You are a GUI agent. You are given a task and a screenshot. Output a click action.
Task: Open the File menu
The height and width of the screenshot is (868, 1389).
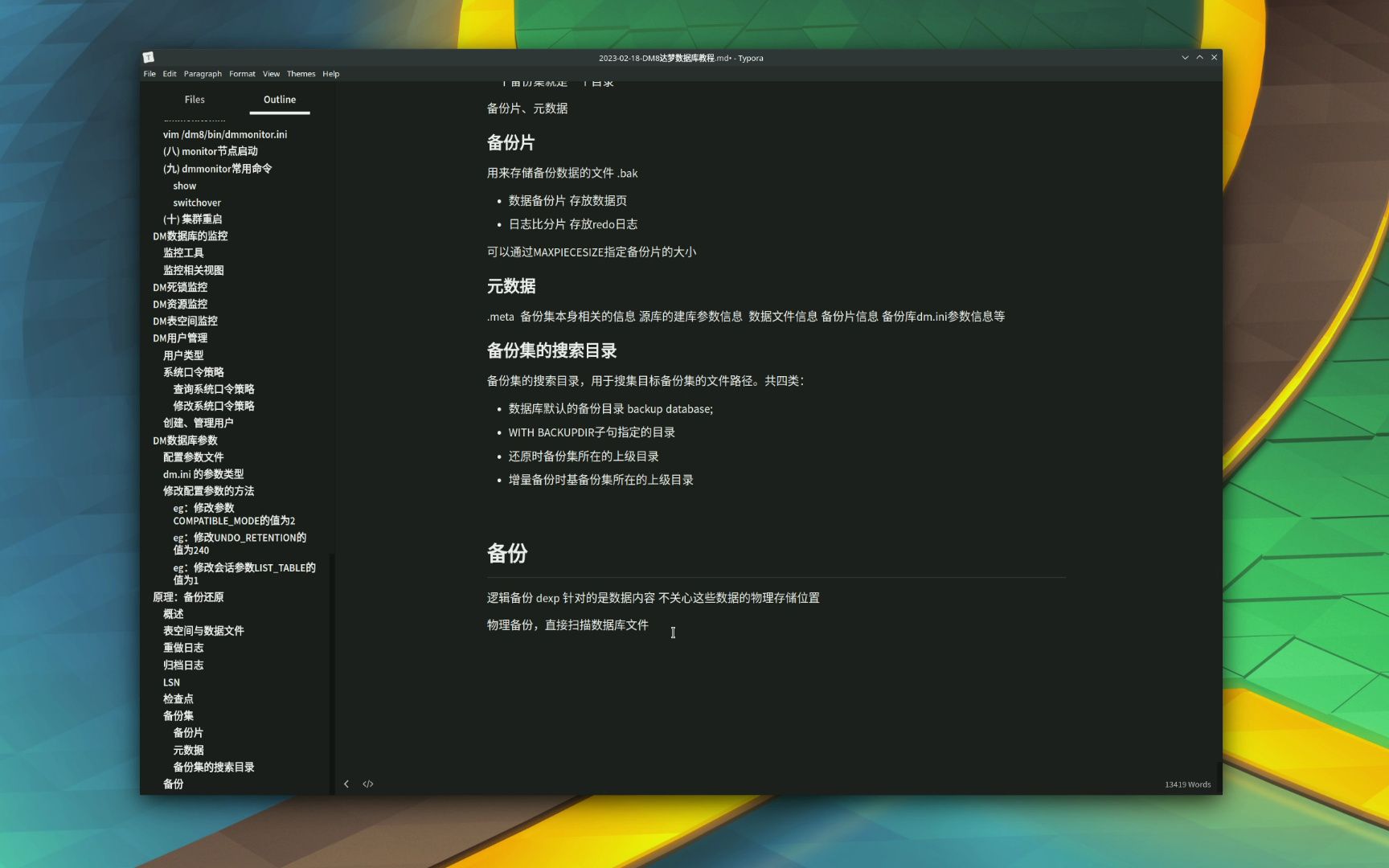point(150,74)
